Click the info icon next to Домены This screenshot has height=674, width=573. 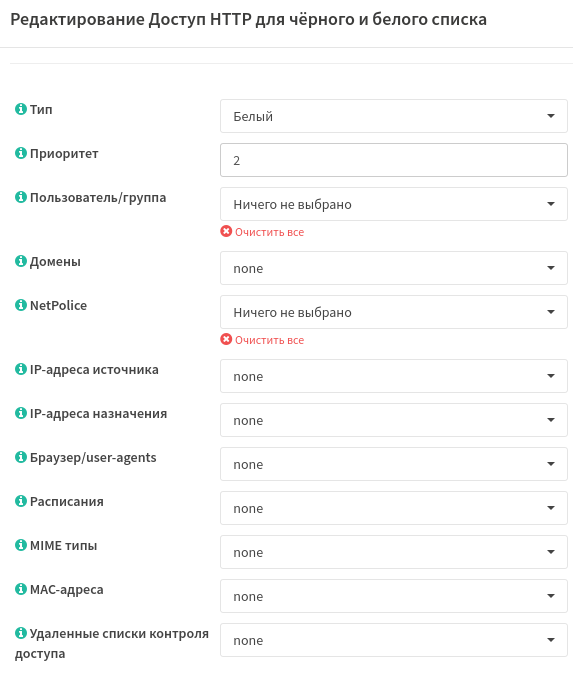click(21, 261)
